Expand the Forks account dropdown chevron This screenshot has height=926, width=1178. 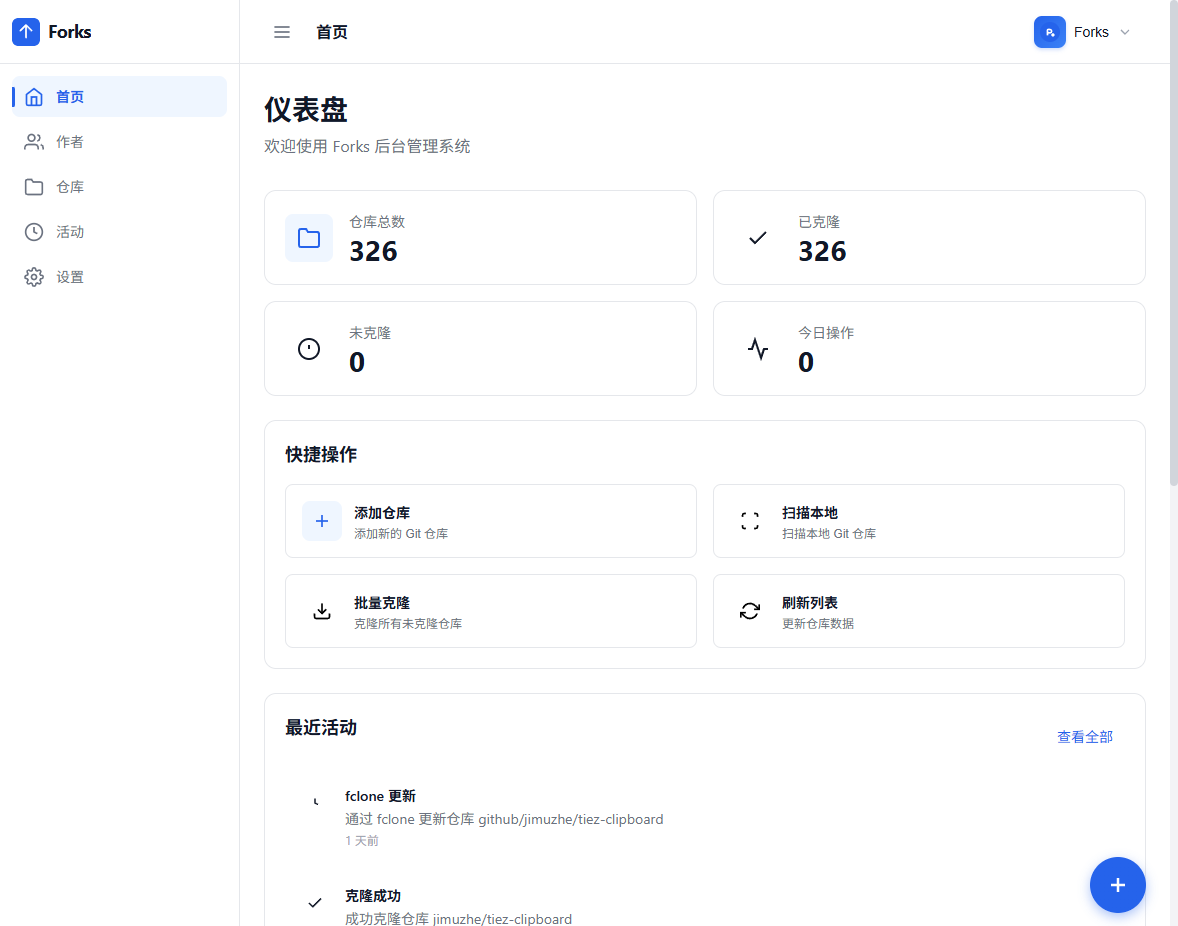coord(1125,32)
